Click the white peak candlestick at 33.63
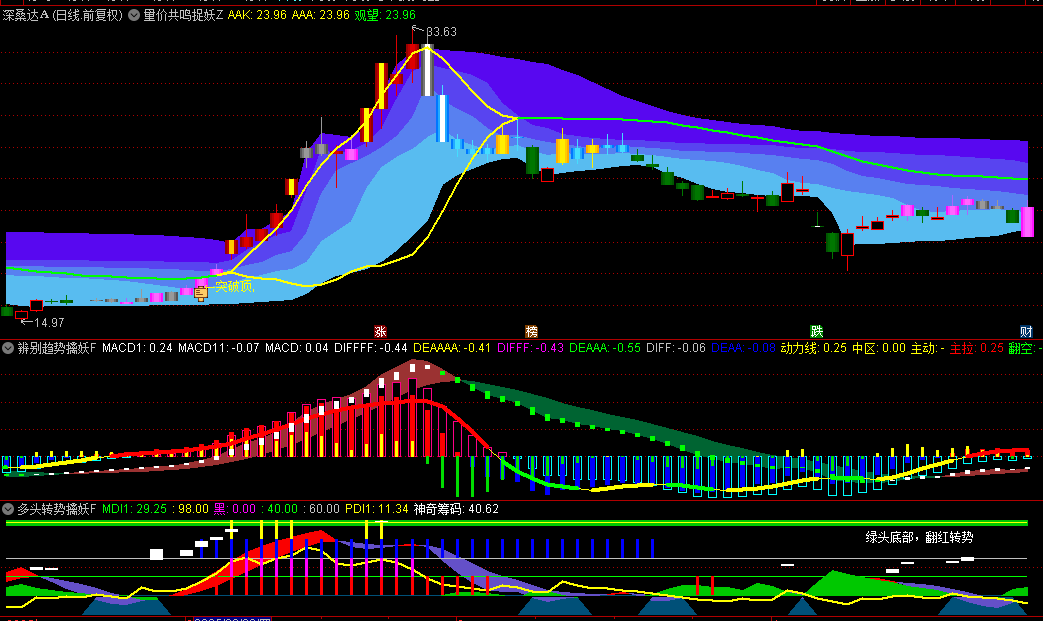The image size is (1043, 621). click(x=428, y=70)
